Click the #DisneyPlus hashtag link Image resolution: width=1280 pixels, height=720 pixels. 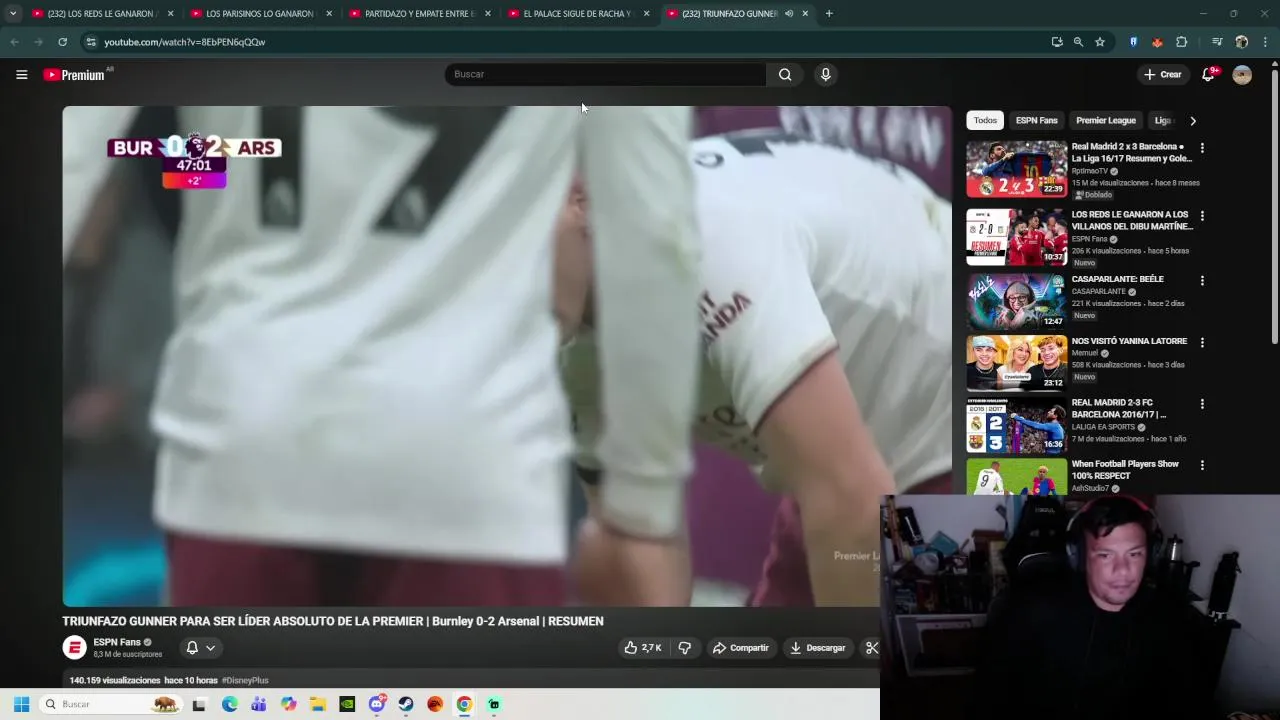tap(245, 680)
